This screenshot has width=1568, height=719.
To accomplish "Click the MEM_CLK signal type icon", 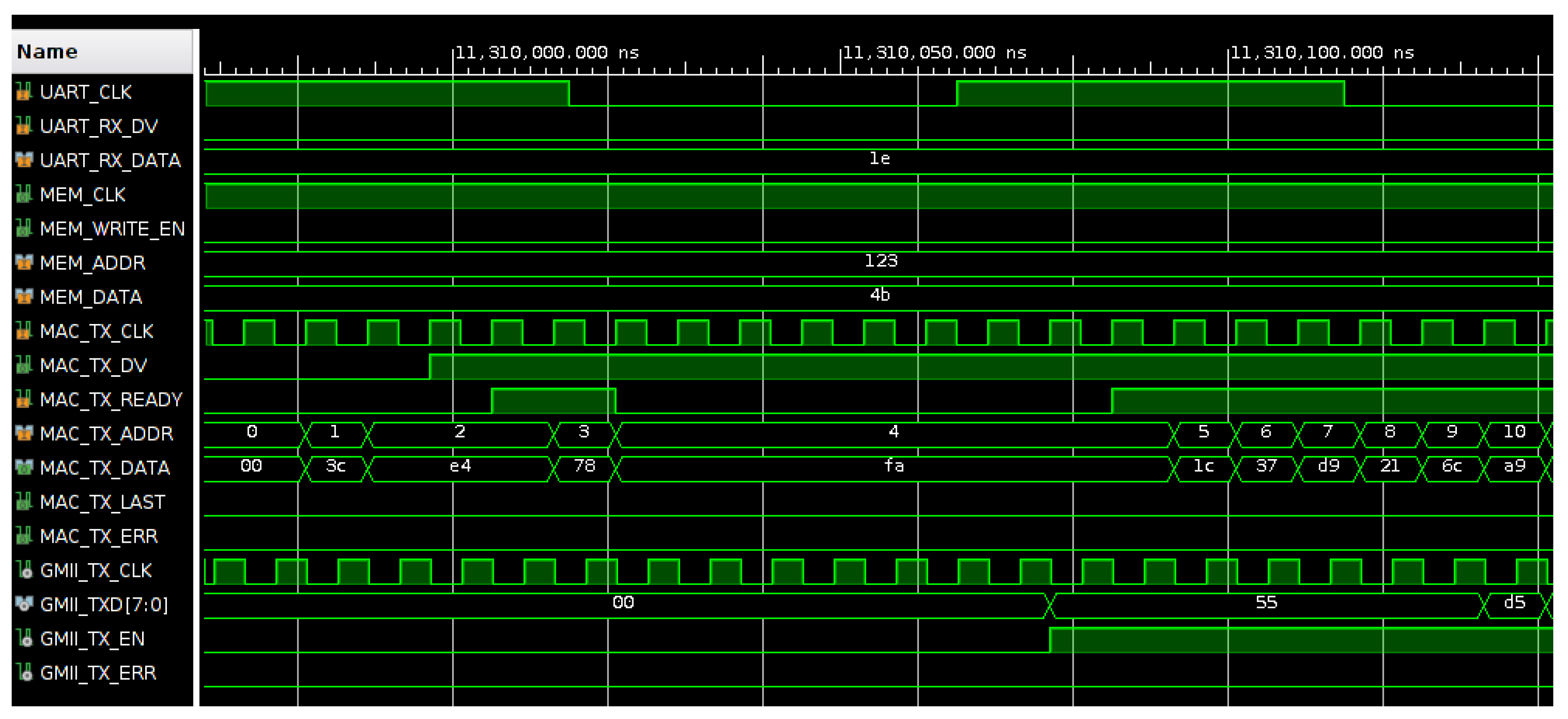I will [24, 194].
